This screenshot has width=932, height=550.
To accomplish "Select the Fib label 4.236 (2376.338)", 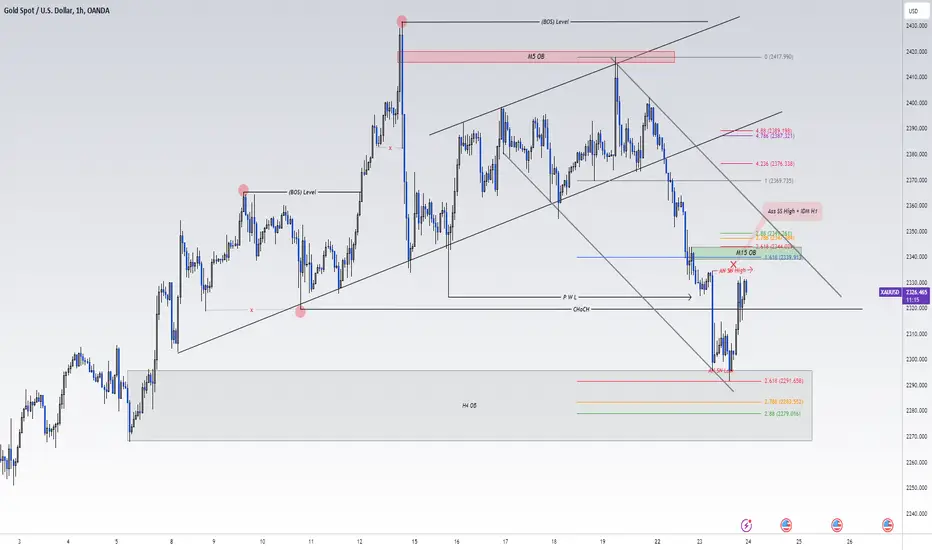I will (x=775, y=164).
